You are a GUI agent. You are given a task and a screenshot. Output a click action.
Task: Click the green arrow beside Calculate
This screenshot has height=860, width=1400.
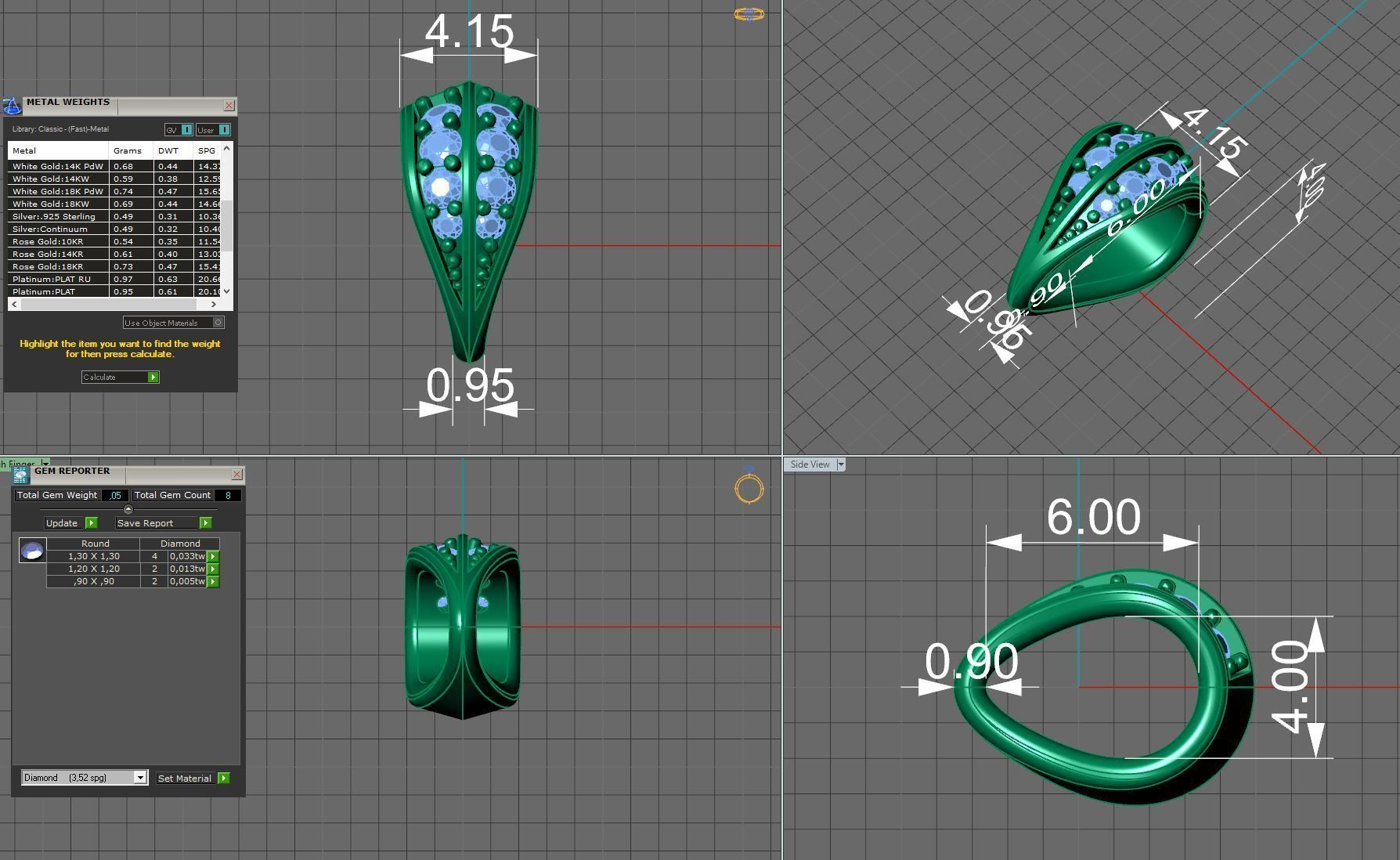pyautogui.click(x=153, y=378)
